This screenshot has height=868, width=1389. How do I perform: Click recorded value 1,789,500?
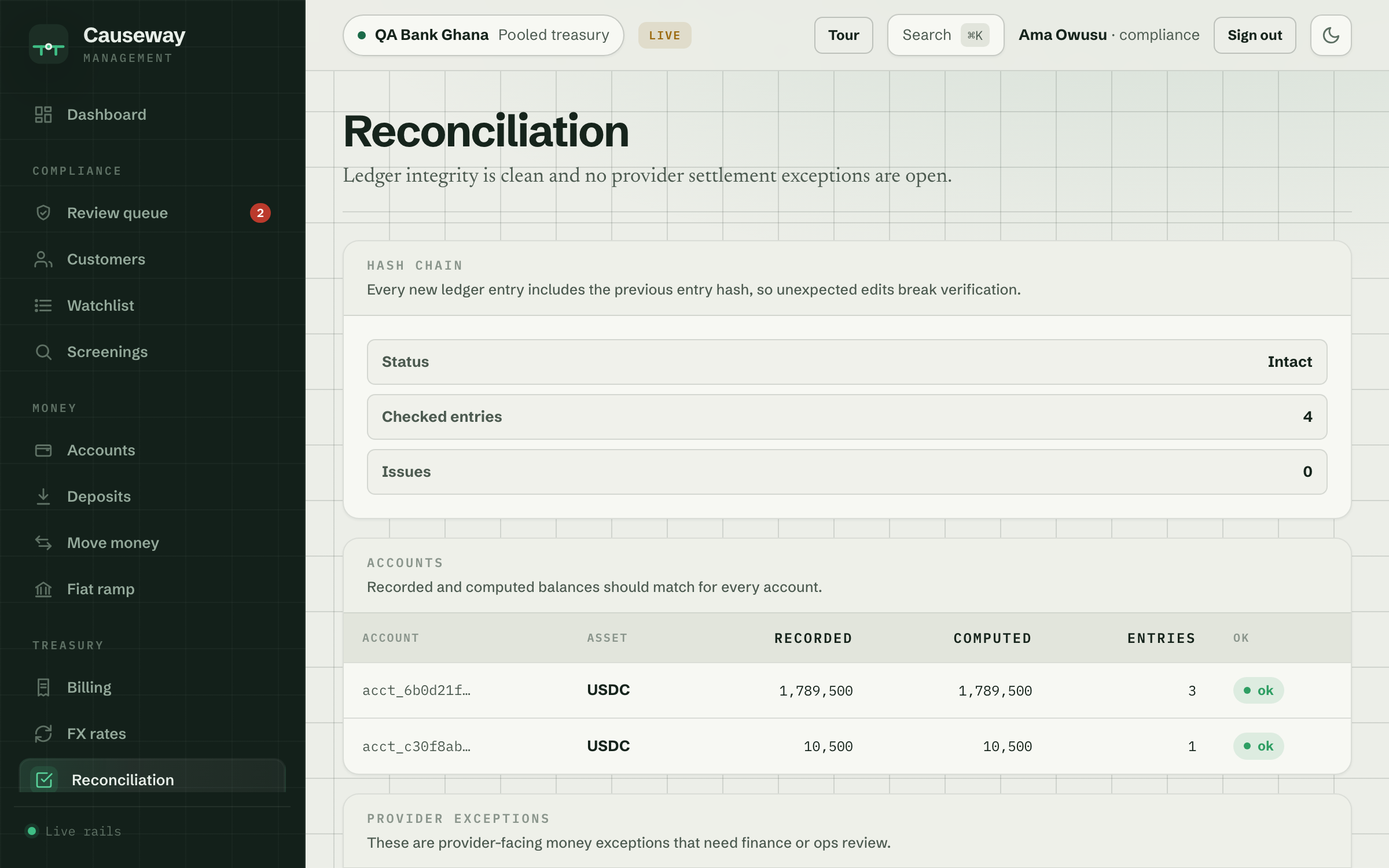(x=815, y=690)
